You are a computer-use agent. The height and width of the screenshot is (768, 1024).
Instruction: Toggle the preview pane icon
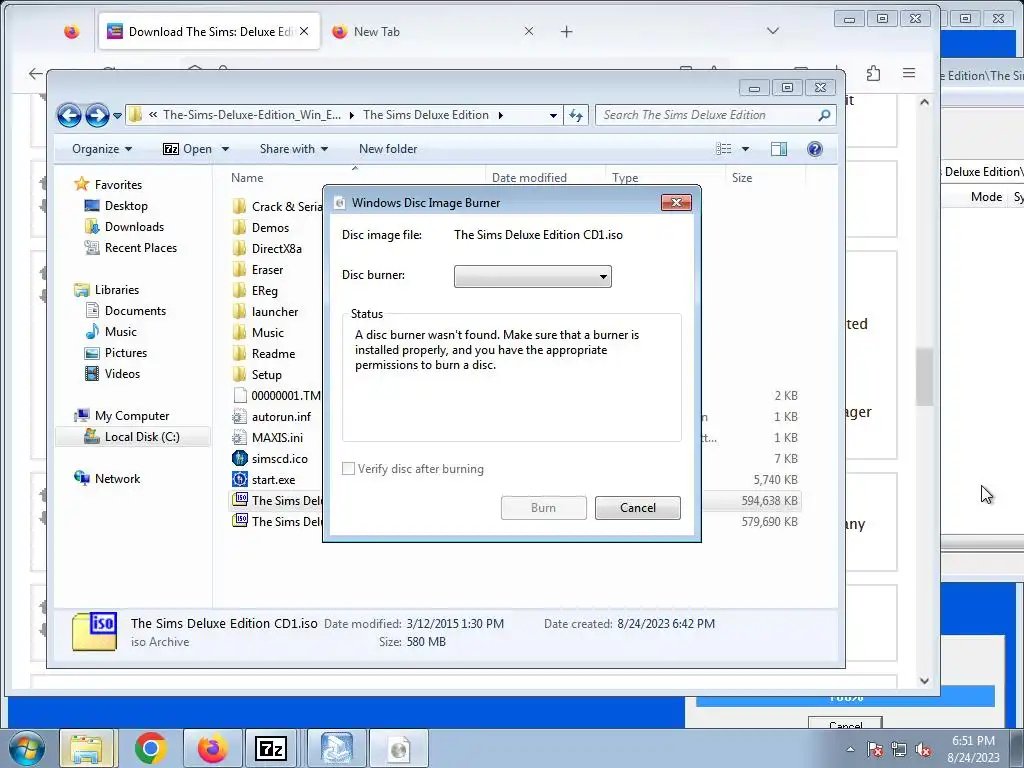click(x=778, y=149)
